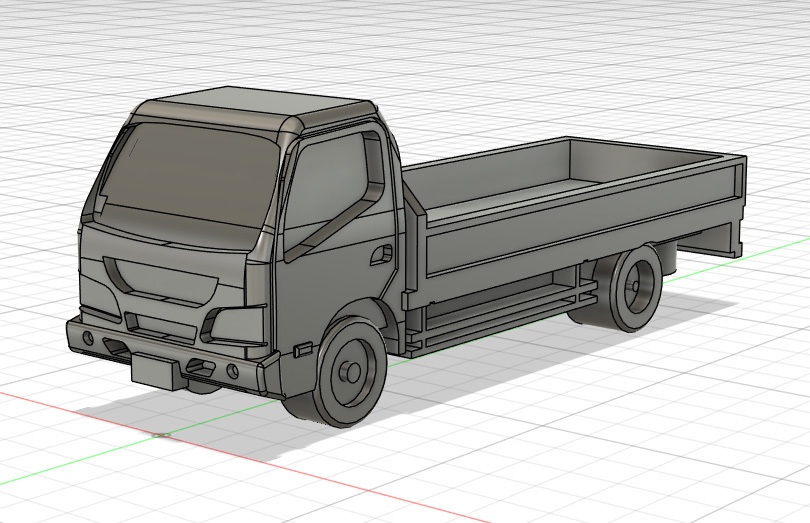810x523 pixels.
Task: Click the origin point where axes cross
Action: click(x=162, y=435)
